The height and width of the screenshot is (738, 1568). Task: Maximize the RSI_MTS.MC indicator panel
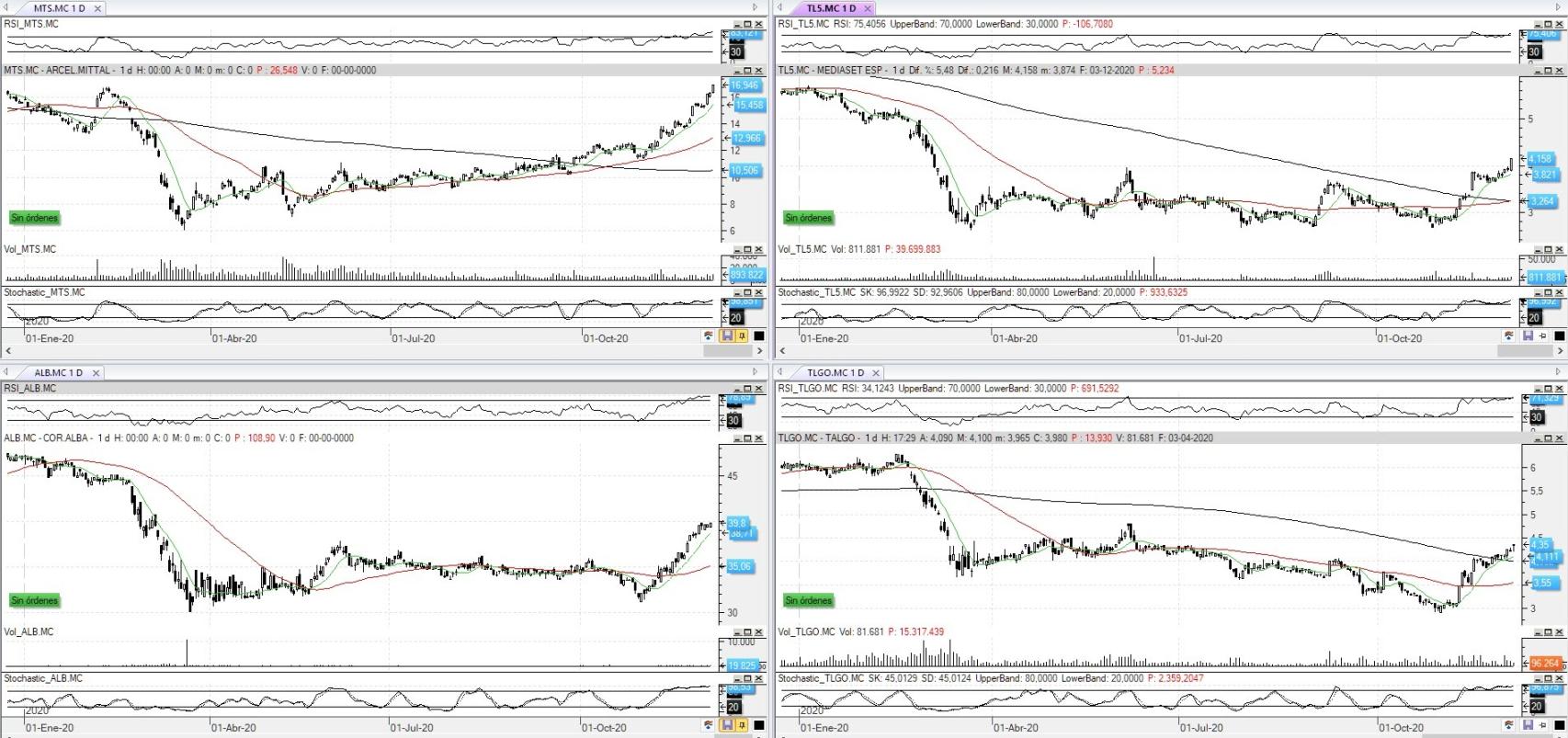tap(747, 25)
